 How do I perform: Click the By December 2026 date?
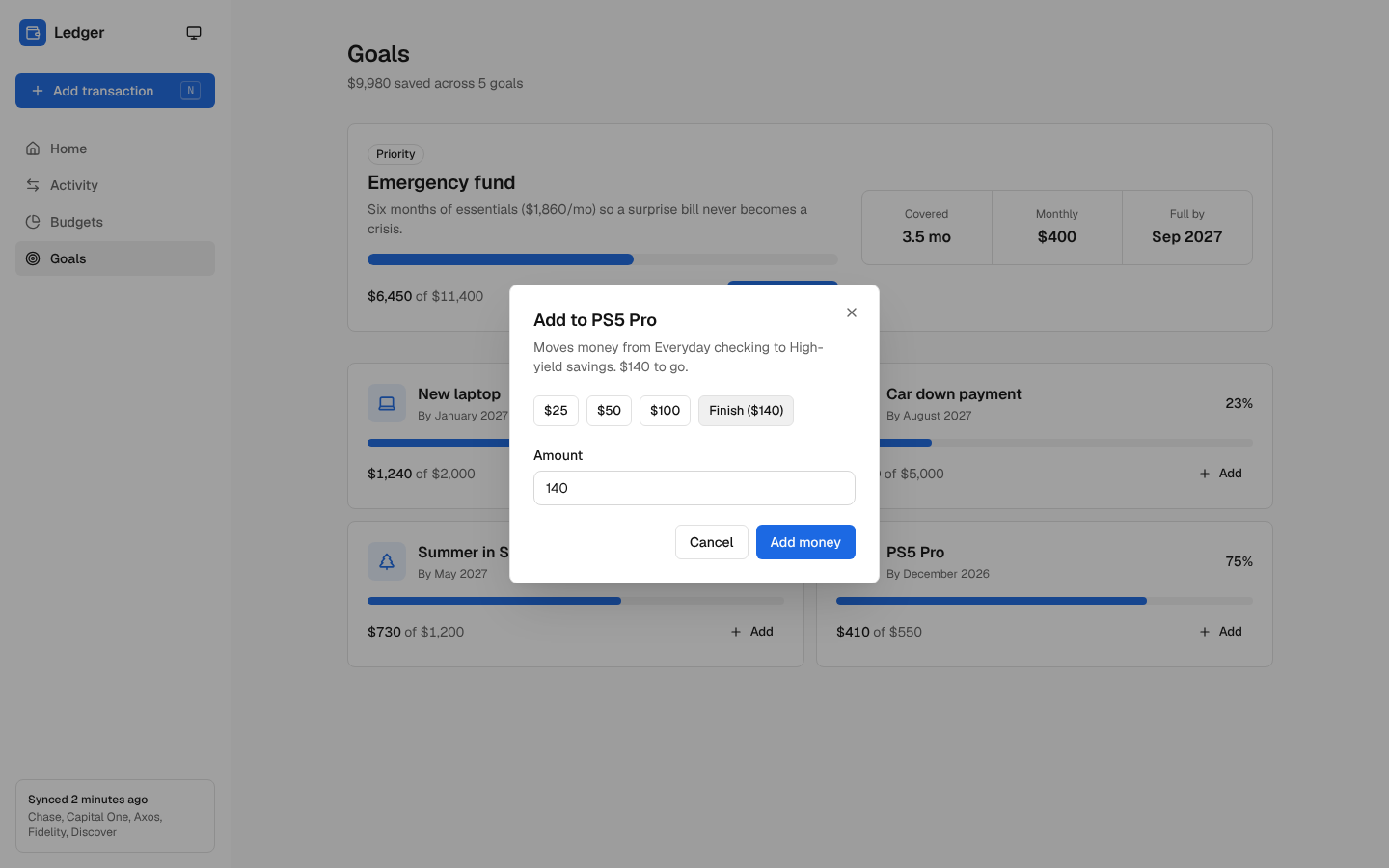(938, 574)
